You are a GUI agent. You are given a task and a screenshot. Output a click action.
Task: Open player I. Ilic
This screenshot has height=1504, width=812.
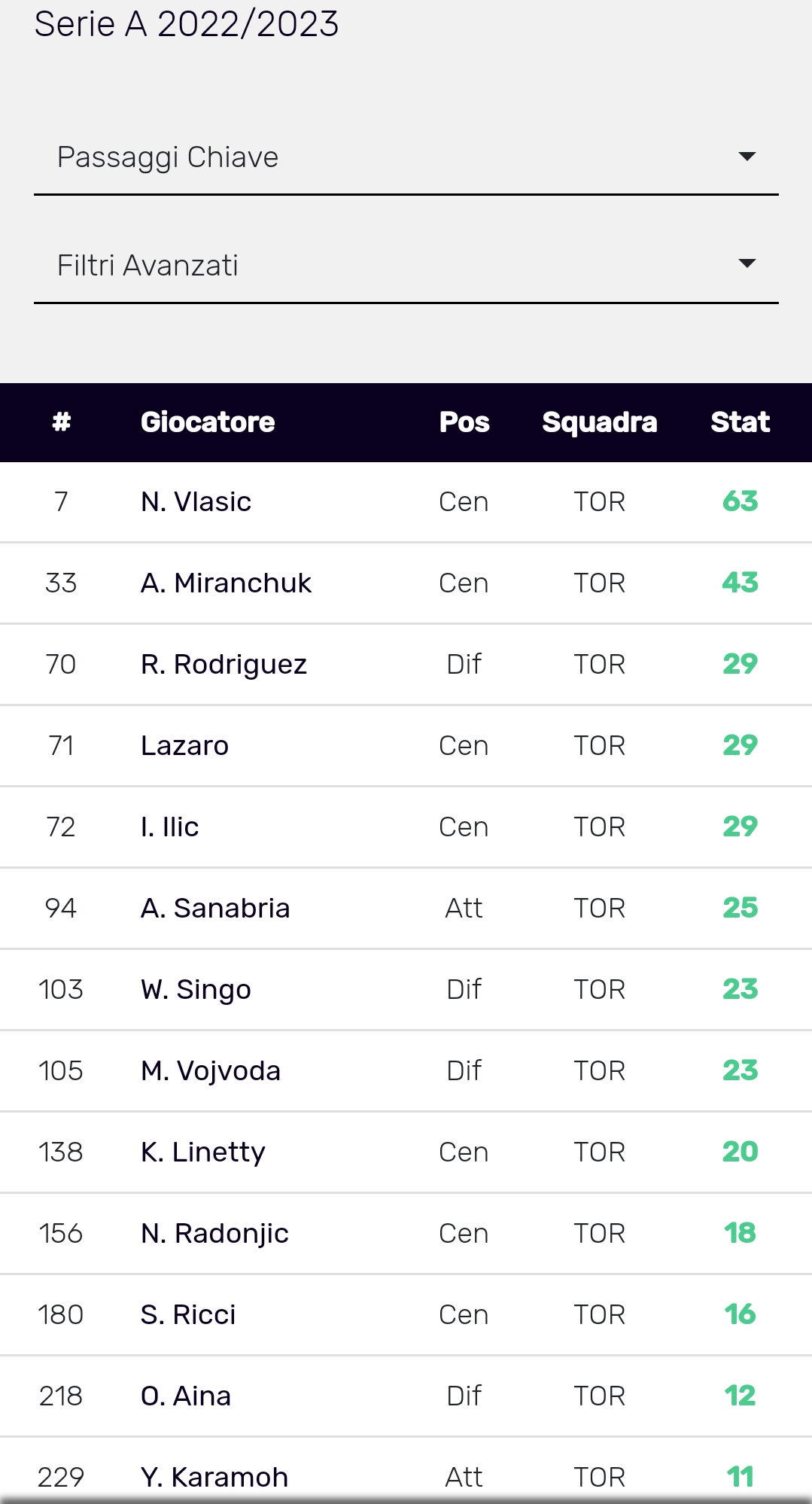170,827
